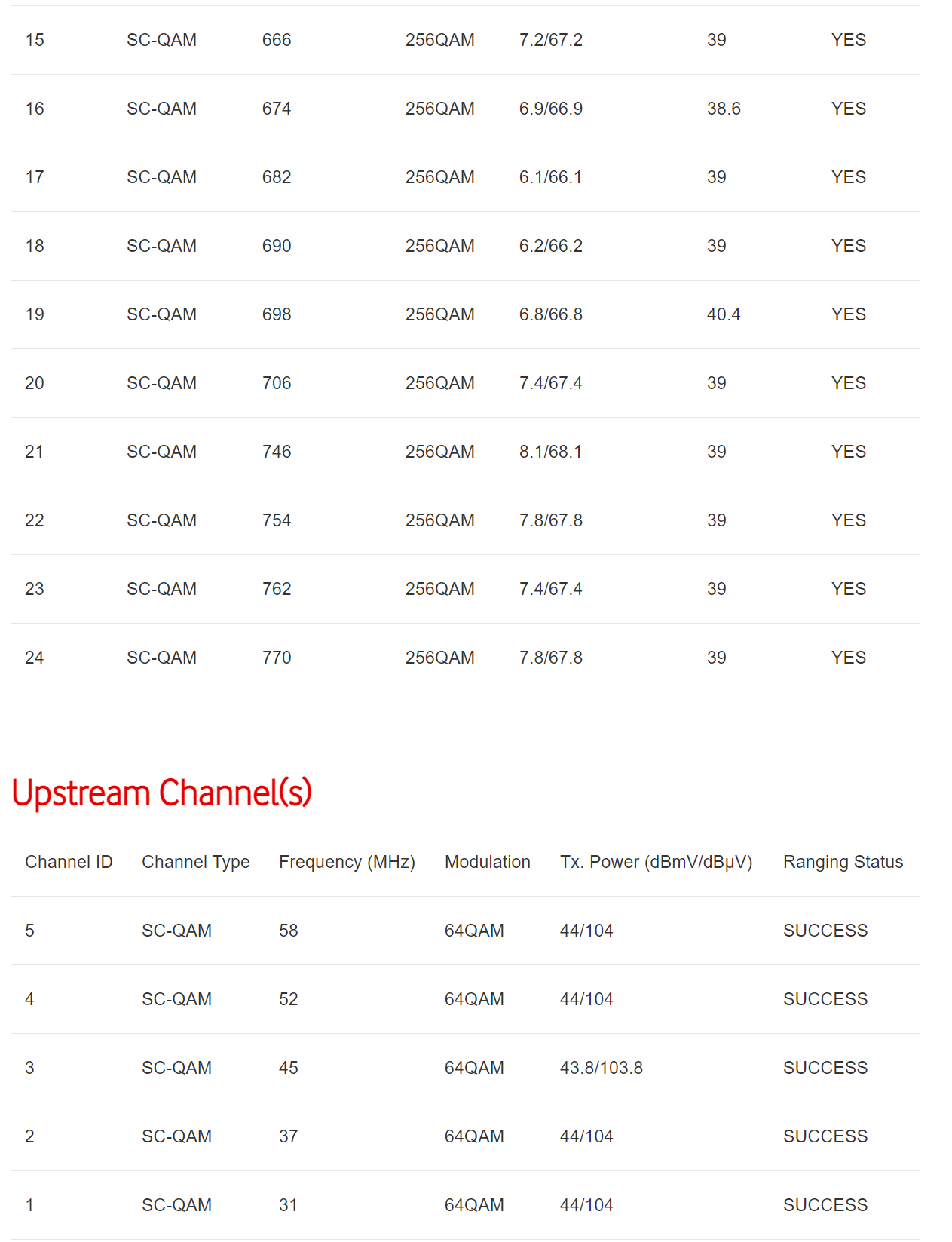Click the Tx. Power (dBmV/dBµV) header

[656, 862]
